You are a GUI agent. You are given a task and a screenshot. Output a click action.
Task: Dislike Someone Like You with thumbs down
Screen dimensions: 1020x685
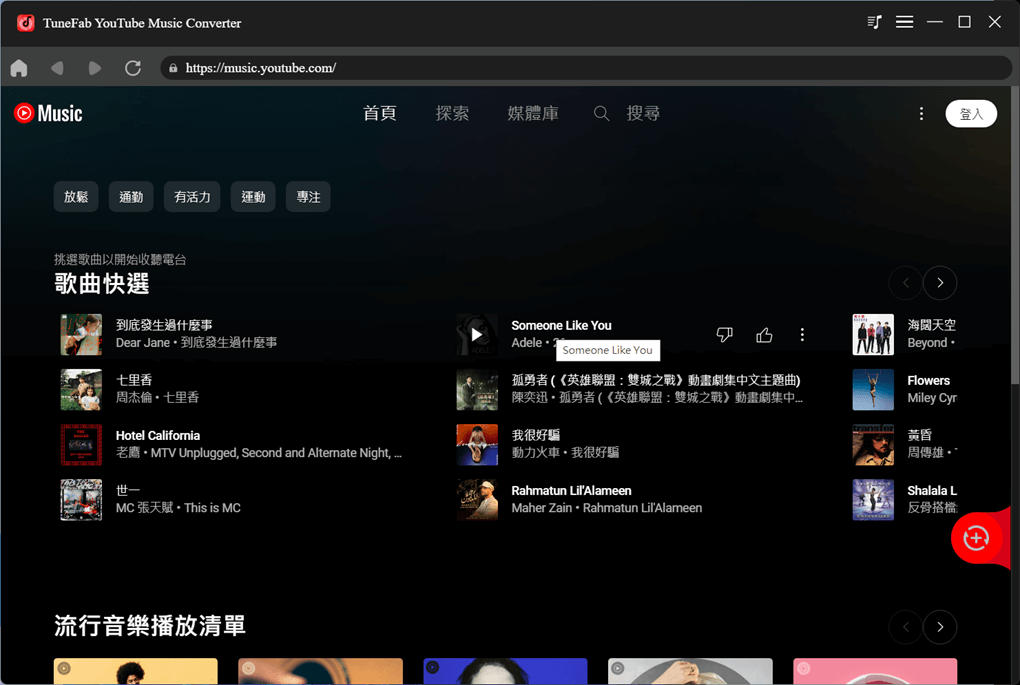coord(724,334)
